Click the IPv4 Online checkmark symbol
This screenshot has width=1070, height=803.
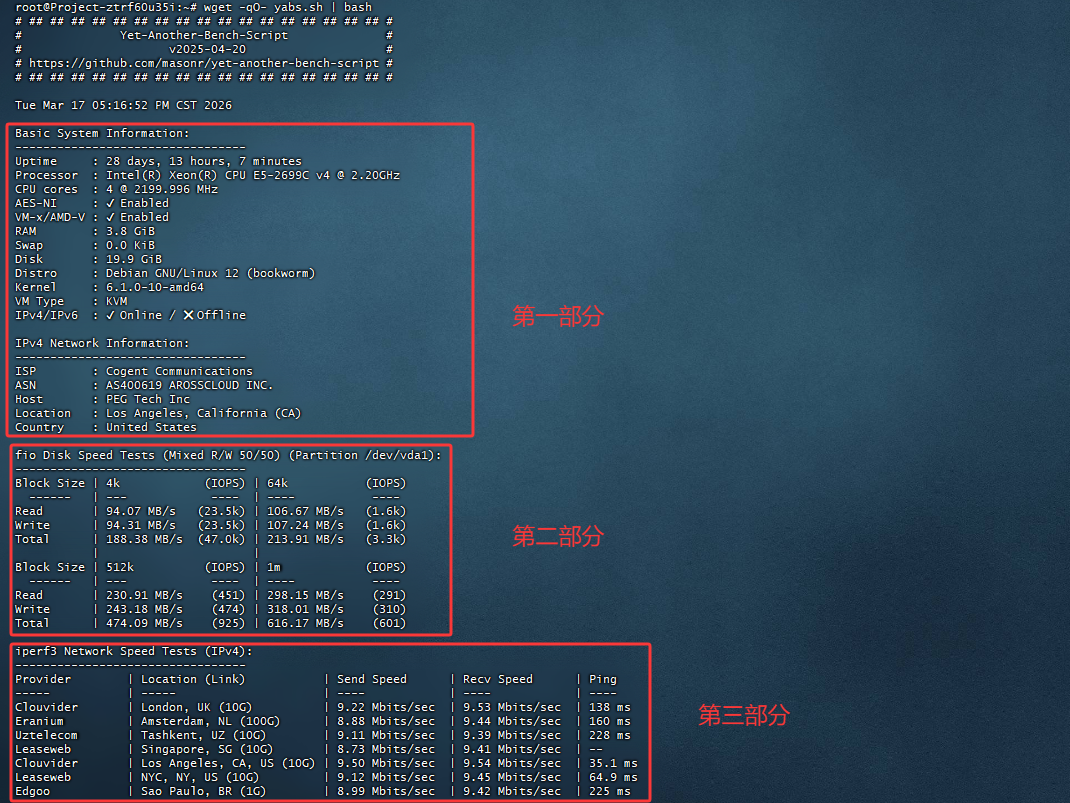pos(111,315)
